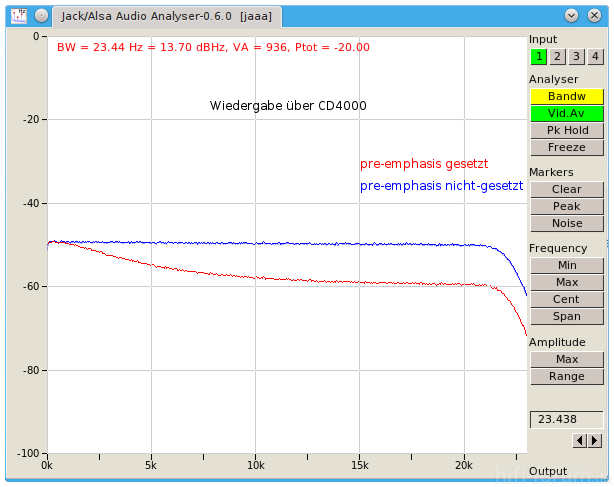Click the 'pre-emphasis nicht-gesetzt' blue legend text

coord(441,186)
